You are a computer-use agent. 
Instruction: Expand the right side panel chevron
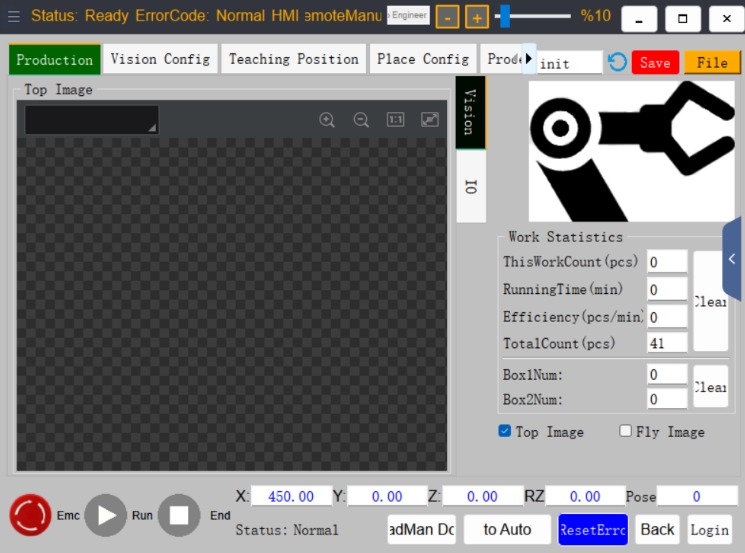[732, 258]
